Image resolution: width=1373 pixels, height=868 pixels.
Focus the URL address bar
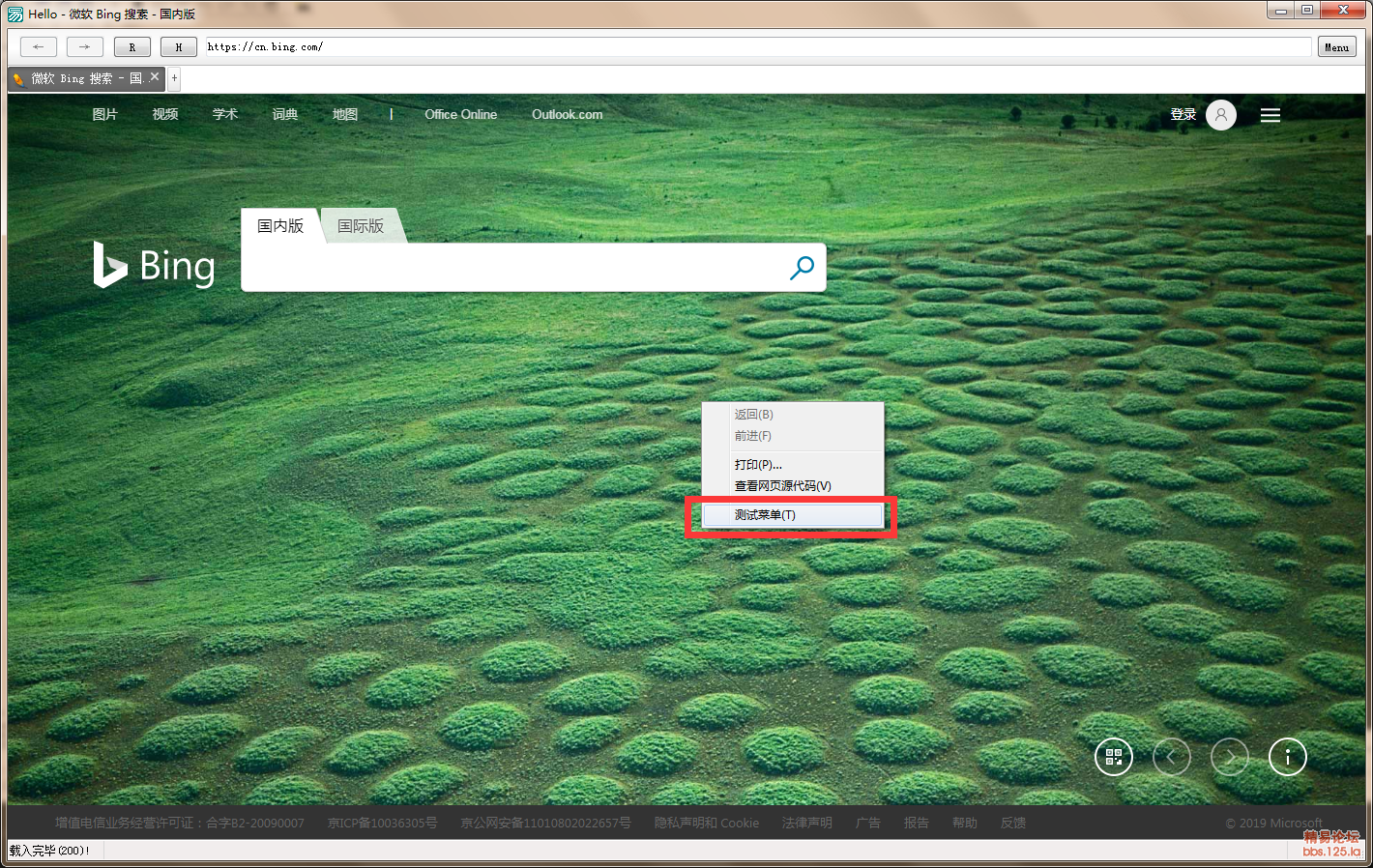tap(758, 46)
